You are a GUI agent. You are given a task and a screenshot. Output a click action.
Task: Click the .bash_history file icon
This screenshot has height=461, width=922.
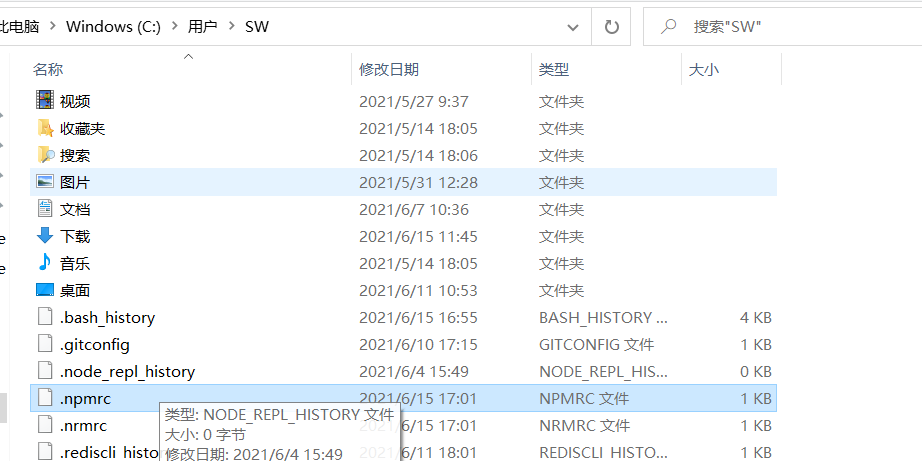point(45,317)
